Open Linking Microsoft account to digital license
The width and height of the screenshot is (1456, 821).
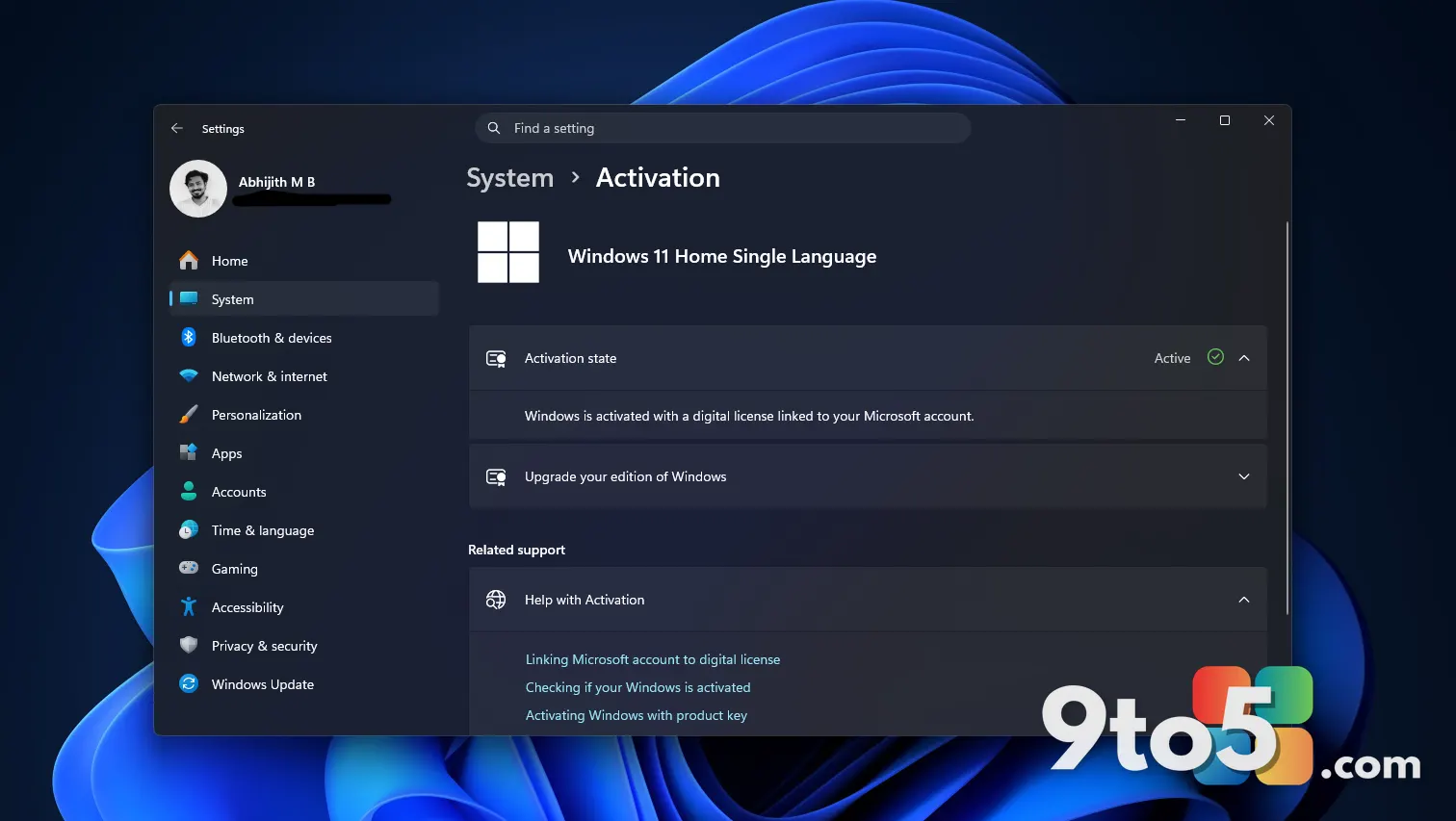coord(653,659)
